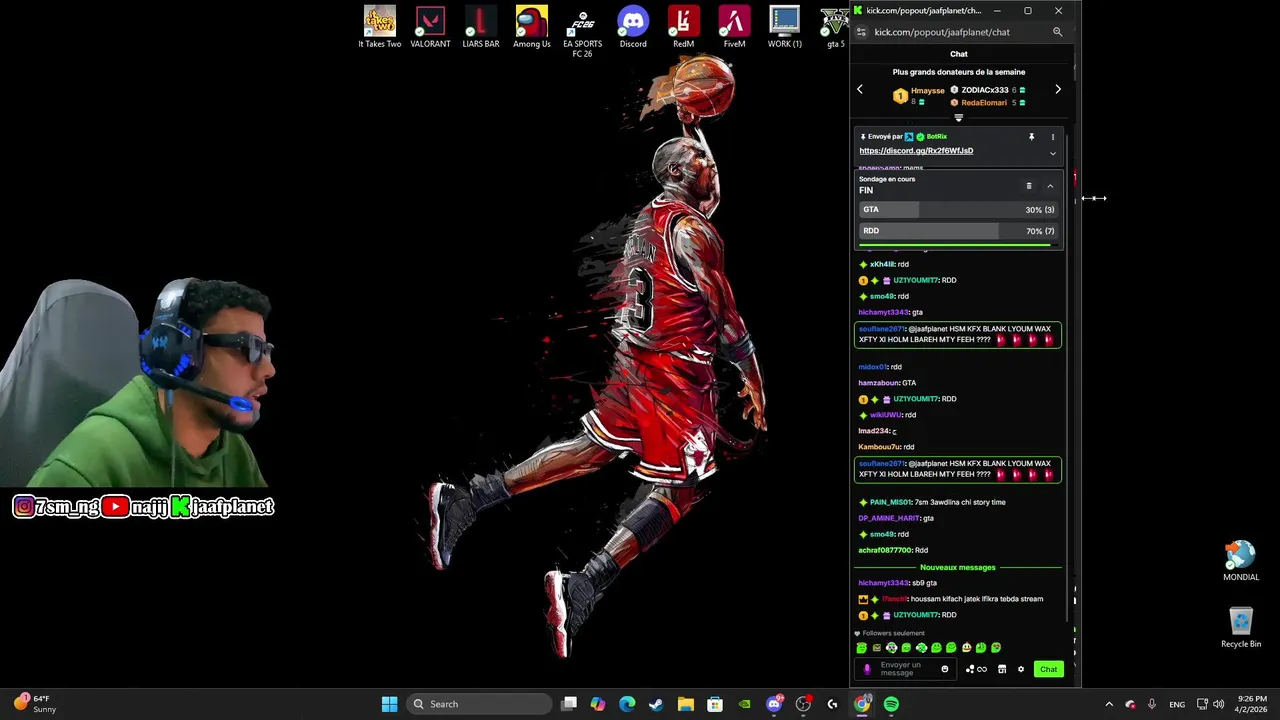Collapse the poll with up chevron
Screen dimensions: 1280x720
1050,186
